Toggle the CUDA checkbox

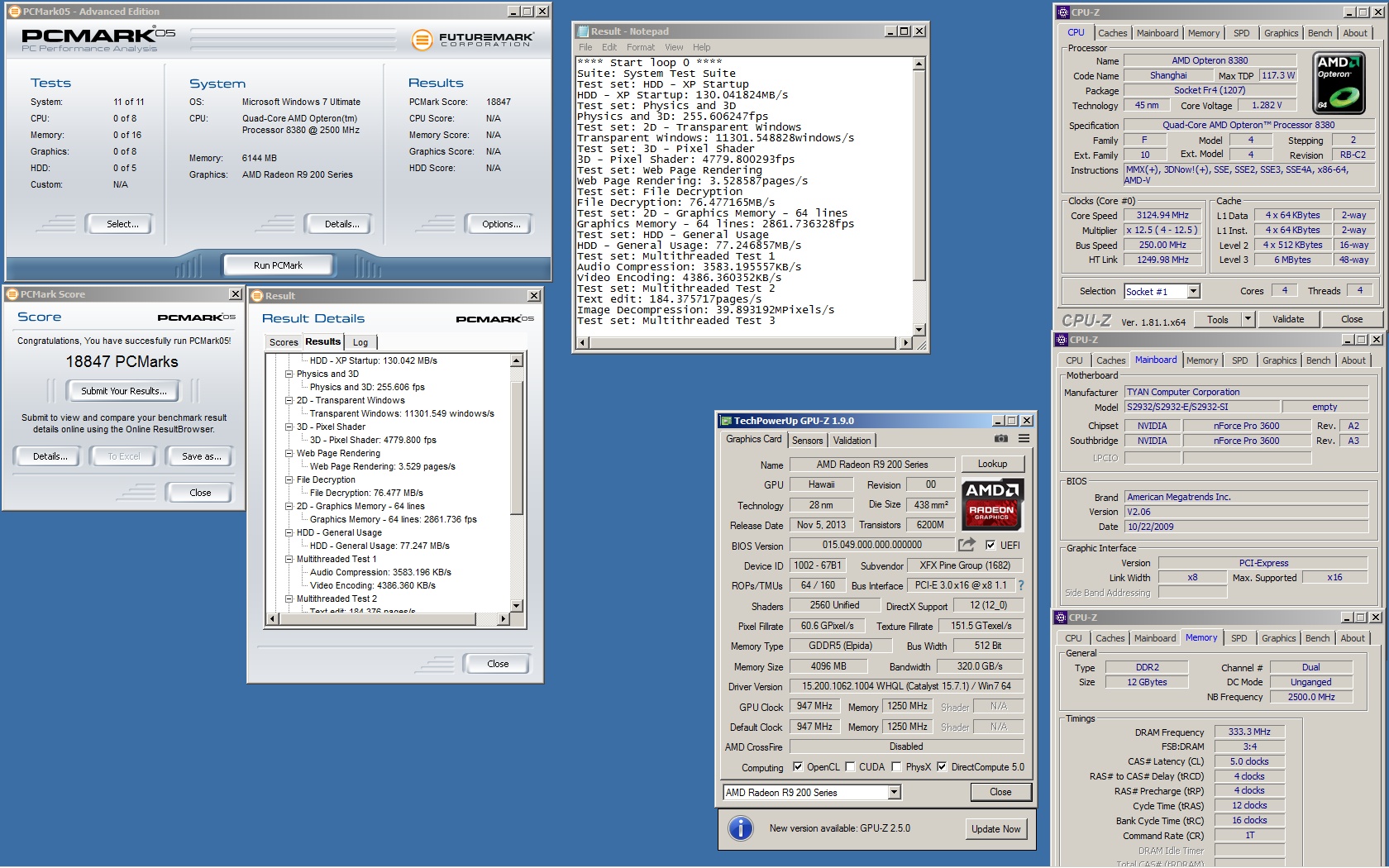click(x=850, y=766)
